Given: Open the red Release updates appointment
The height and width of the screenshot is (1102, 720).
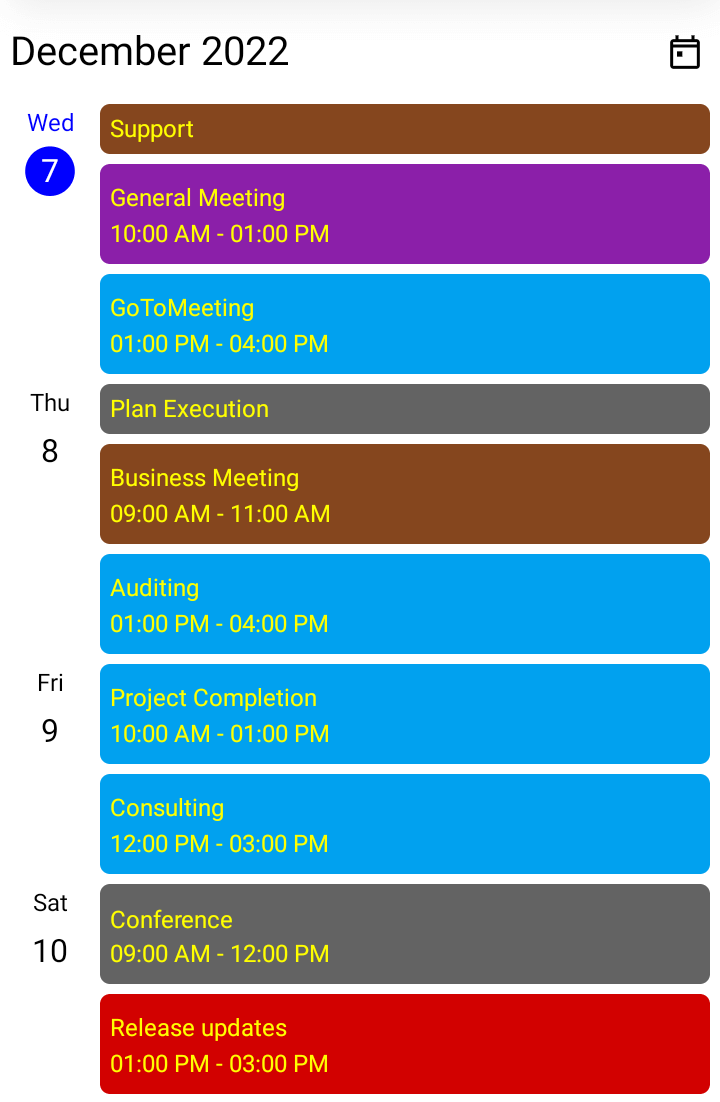Looking at the screenshot, I should 404,1044.
